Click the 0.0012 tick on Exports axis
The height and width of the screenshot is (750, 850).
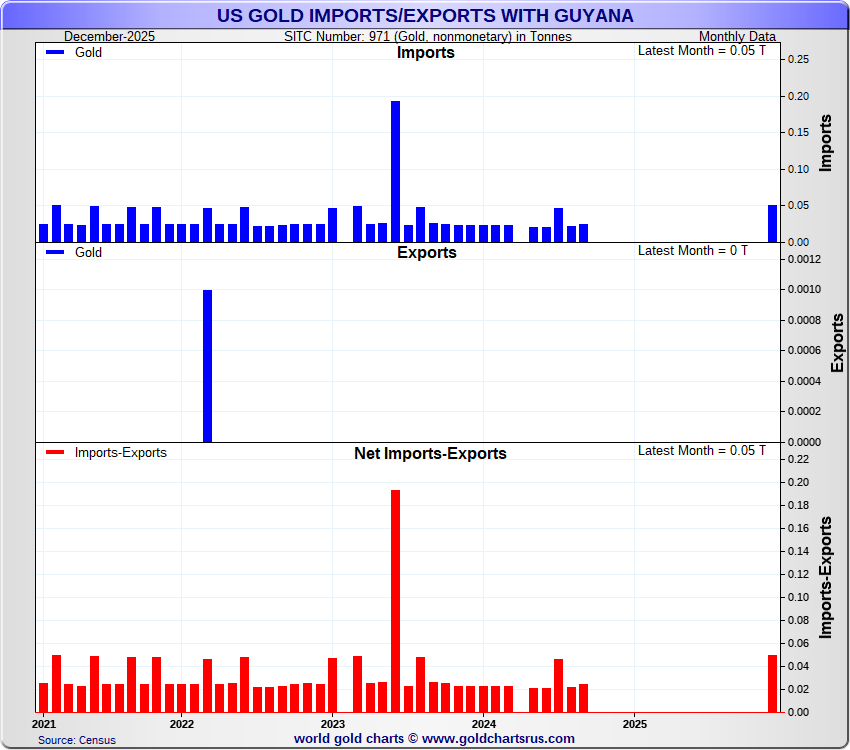pos(804,259)
